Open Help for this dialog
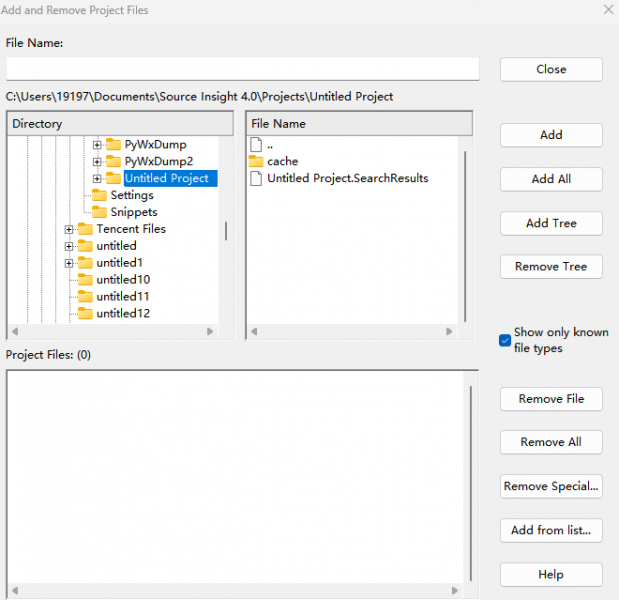The image size is (619, 600). (x=551, y=575)
